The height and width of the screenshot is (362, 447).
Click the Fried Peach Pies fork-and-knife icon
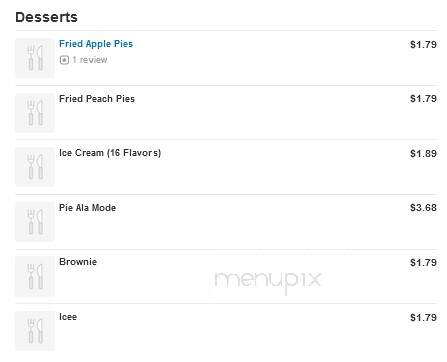(x=35, y=113)
